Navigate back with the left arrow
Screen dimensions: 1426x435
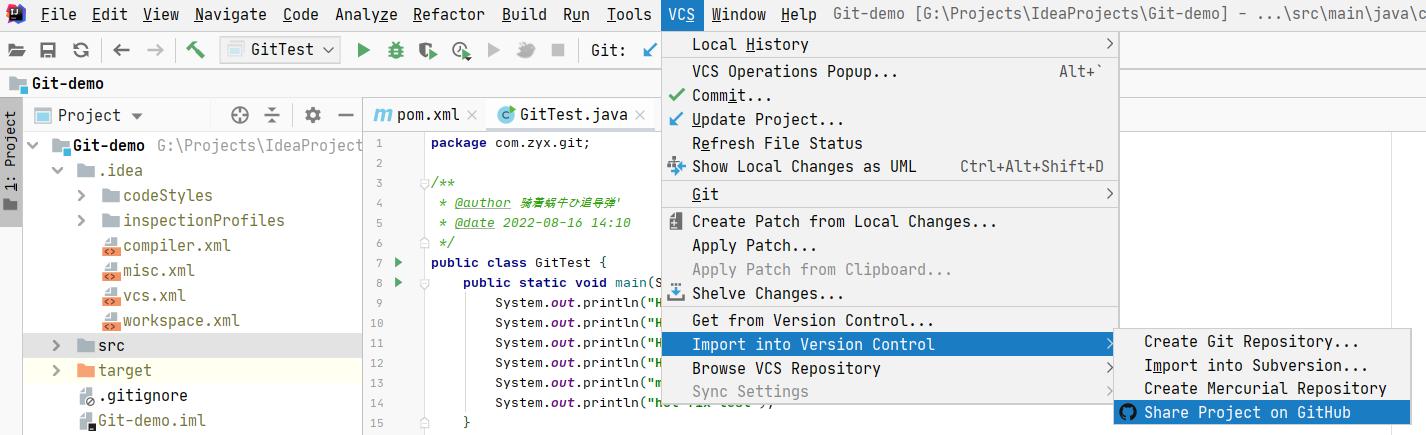(121, 50)
